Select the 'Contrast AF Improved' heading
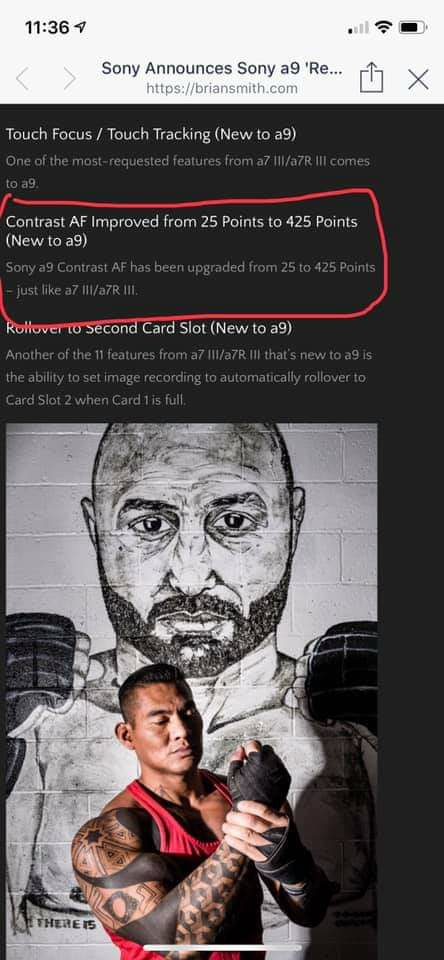This screenshot has height=960, width=444. click(x=181, y=231)
